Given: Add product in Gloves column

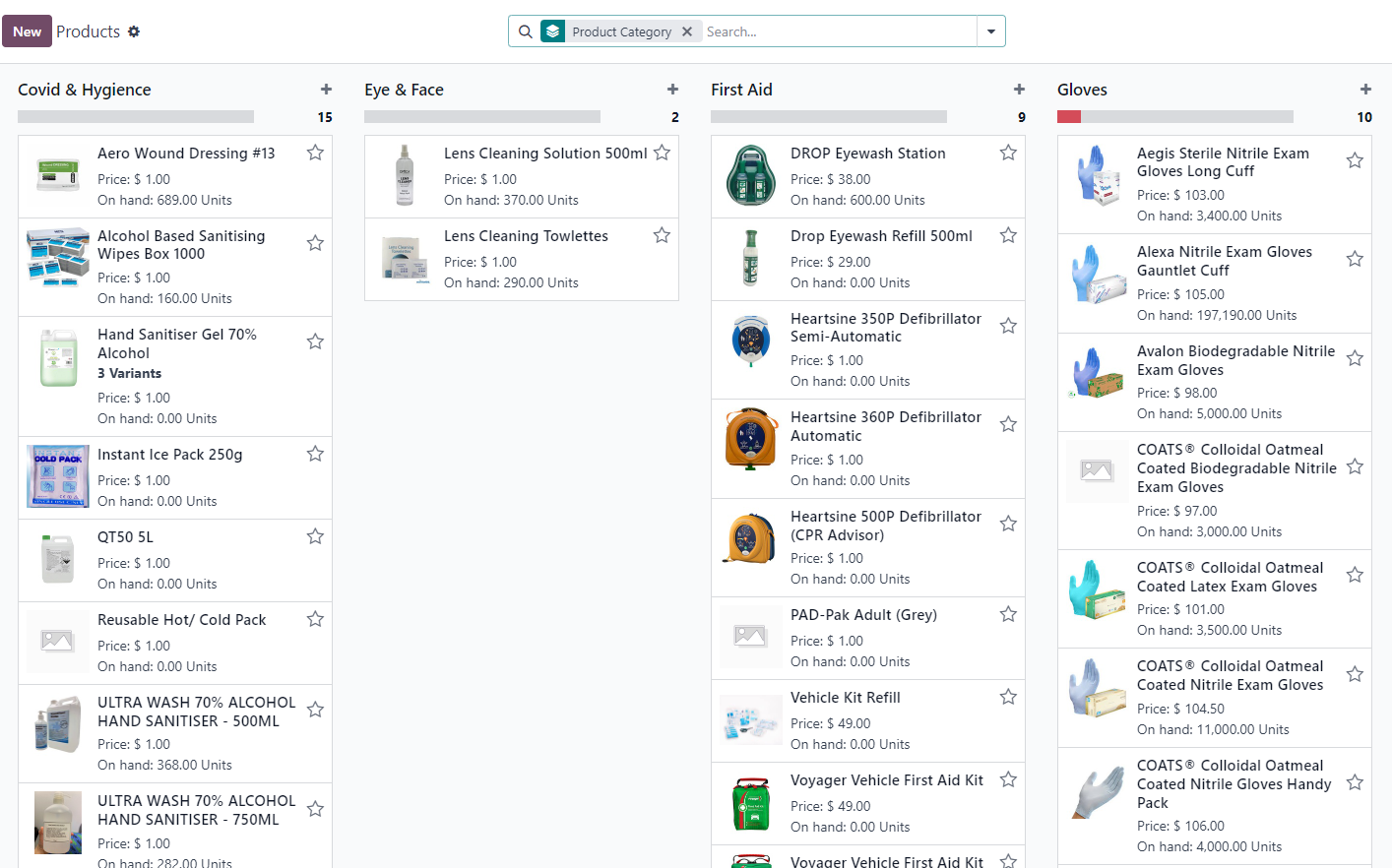Looking at the screenshot, I should tap(1365, 90).
